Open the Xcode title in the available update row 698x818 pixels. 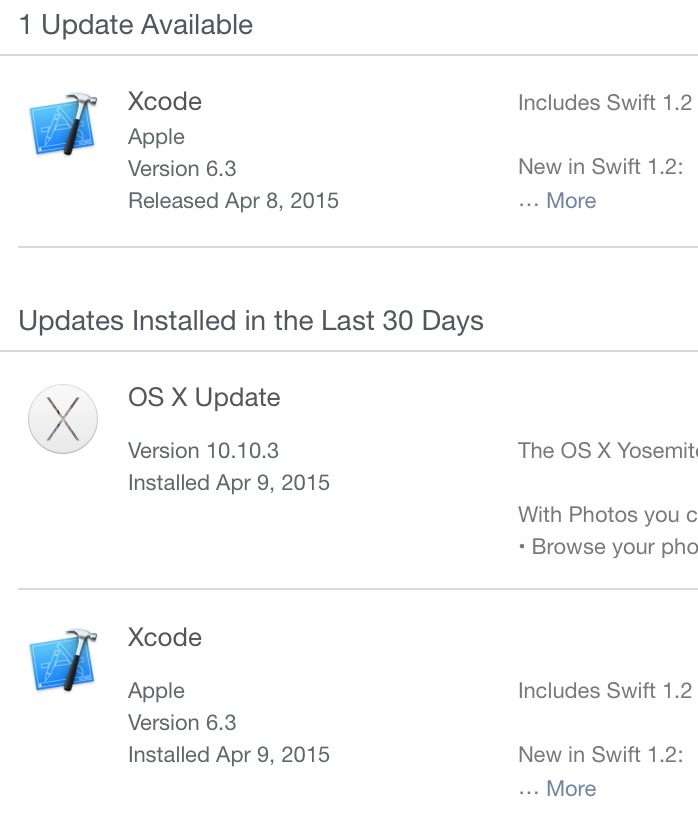pyautogui.click(x=165, y=102)
